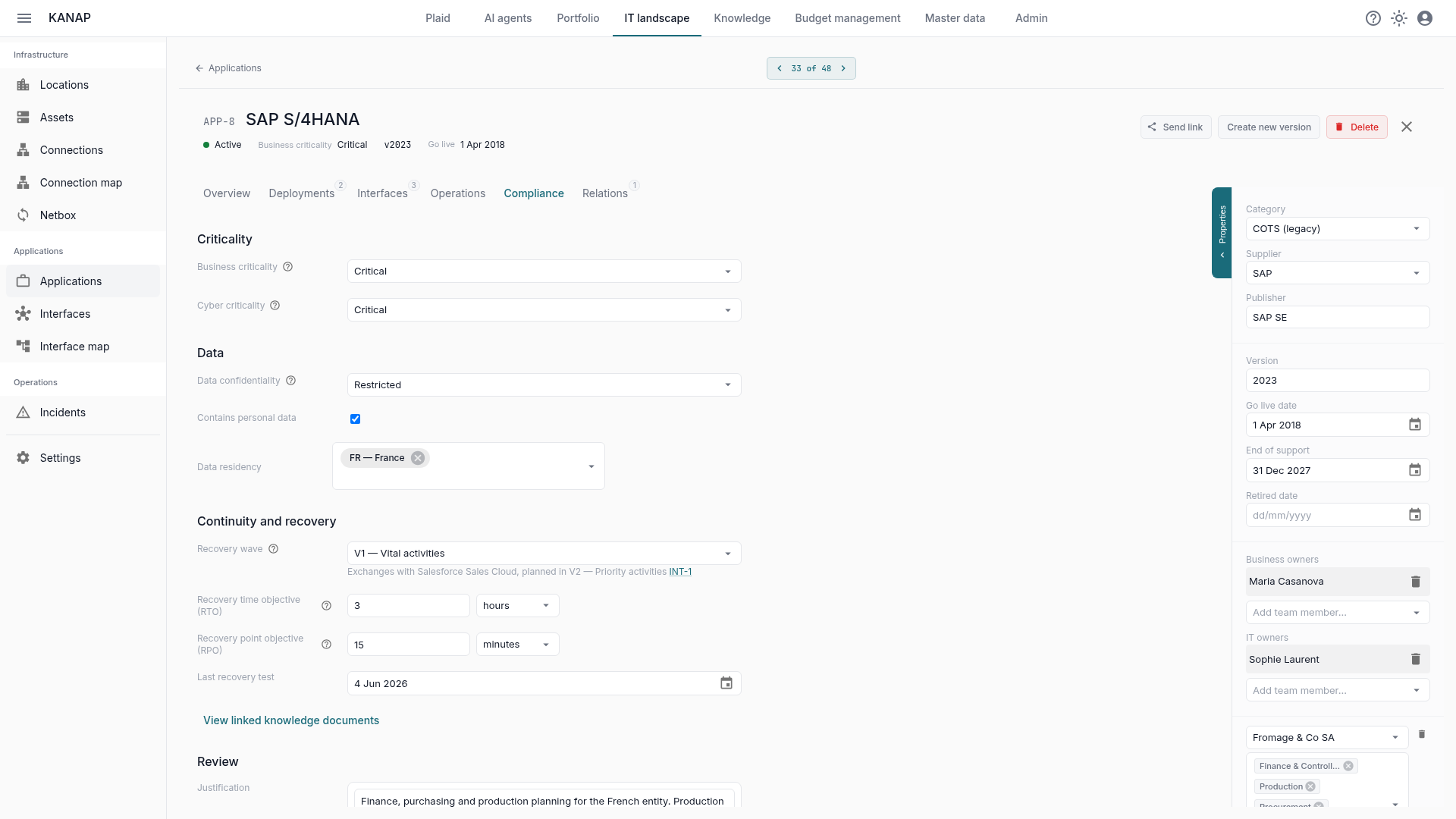Image resolution: width=1456 pixels, height=819 pixels.
Task: Toggle light/dark theme sun icon
Action: pyautogui.click(x=1399, y=18)
